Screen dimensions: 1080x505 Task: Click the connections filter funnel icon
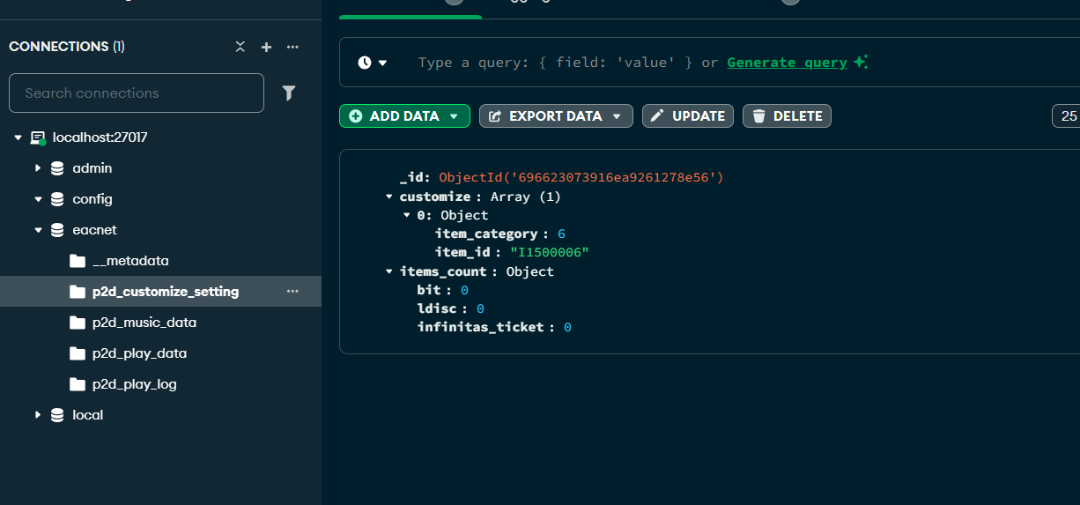[x=289, y=93]
